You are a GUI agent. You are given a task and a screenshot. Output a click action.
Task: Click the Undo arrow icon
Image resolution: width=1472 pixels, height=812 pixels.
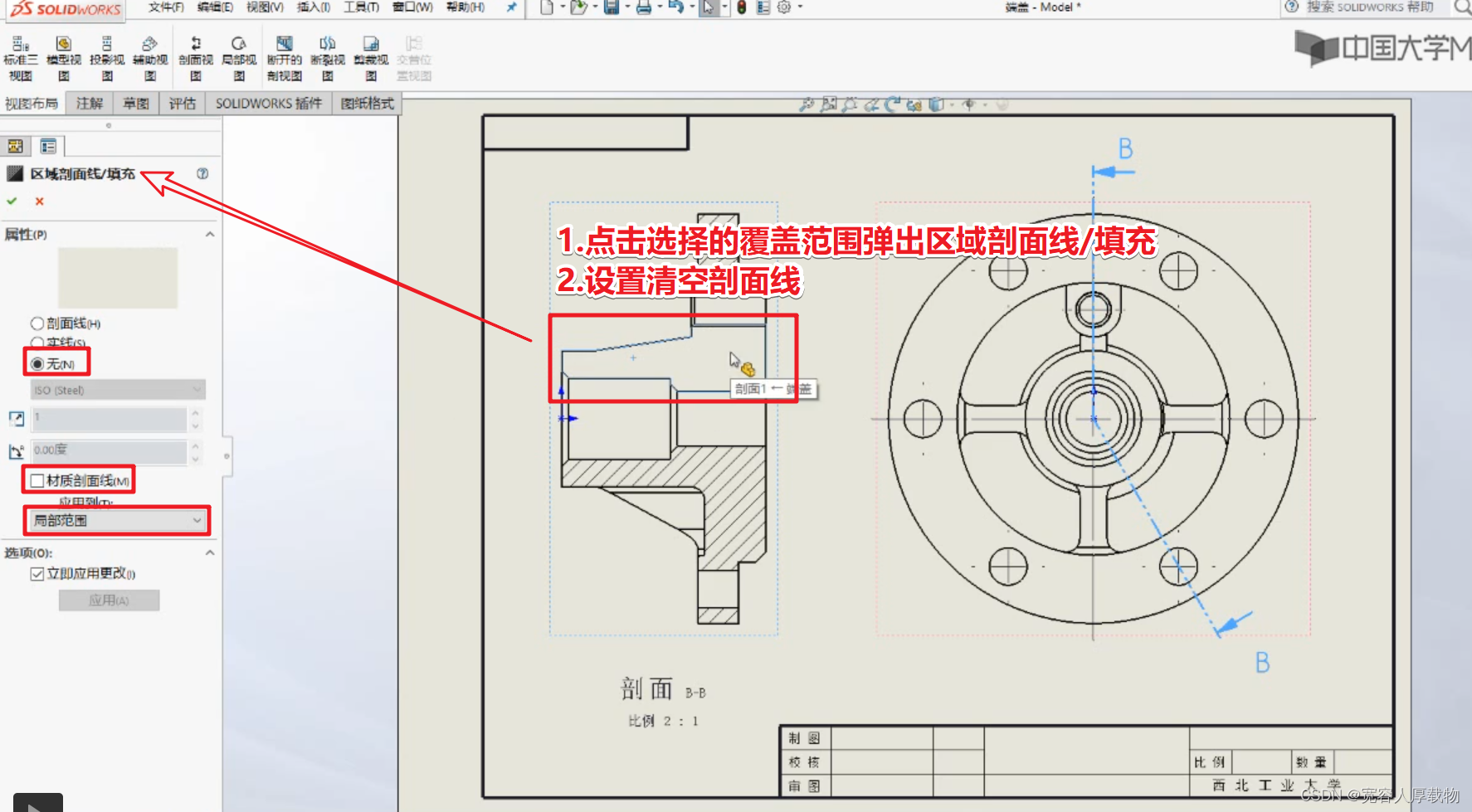[676, 7]
